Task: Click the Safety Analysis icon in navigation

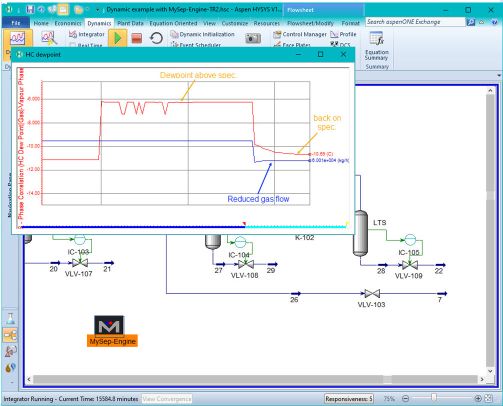Action: (x=10, y=351)
